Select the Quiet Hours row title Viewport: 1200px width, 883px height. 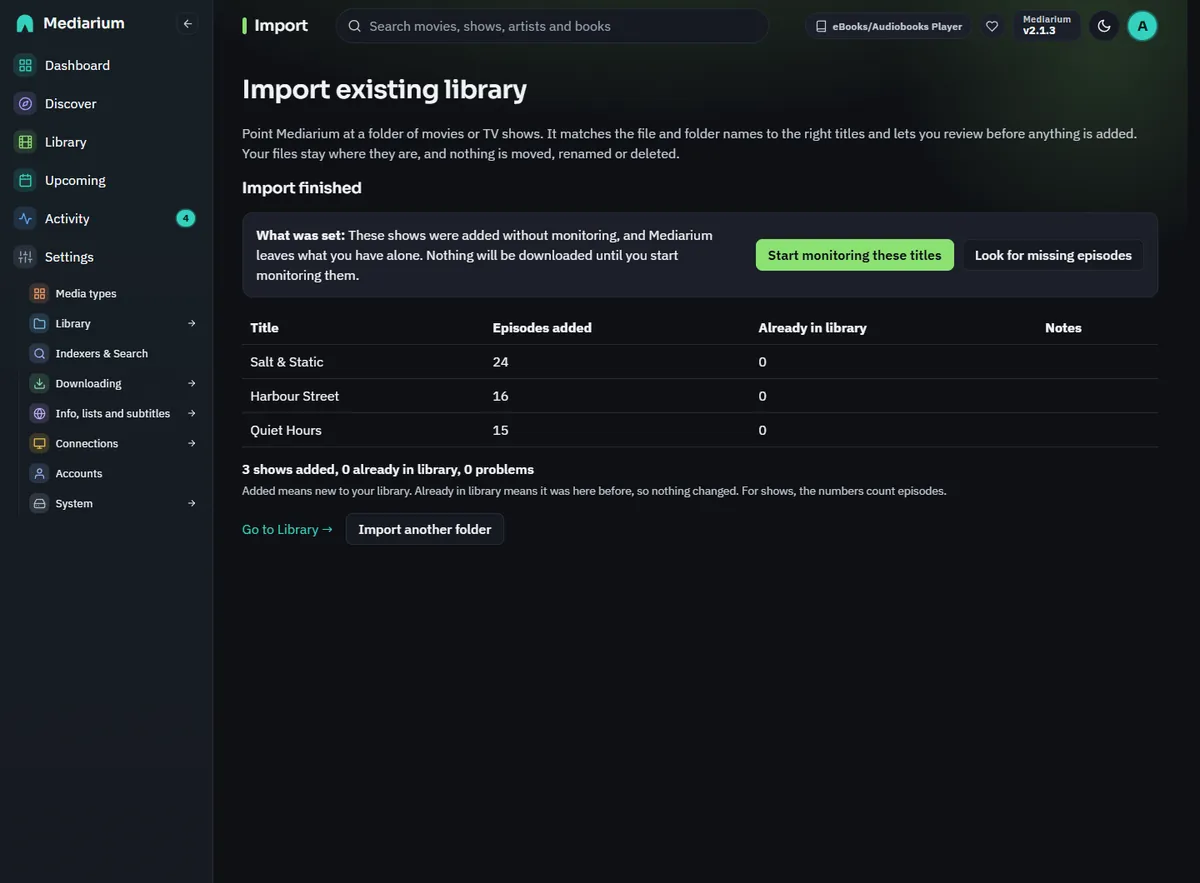[286, 430]
